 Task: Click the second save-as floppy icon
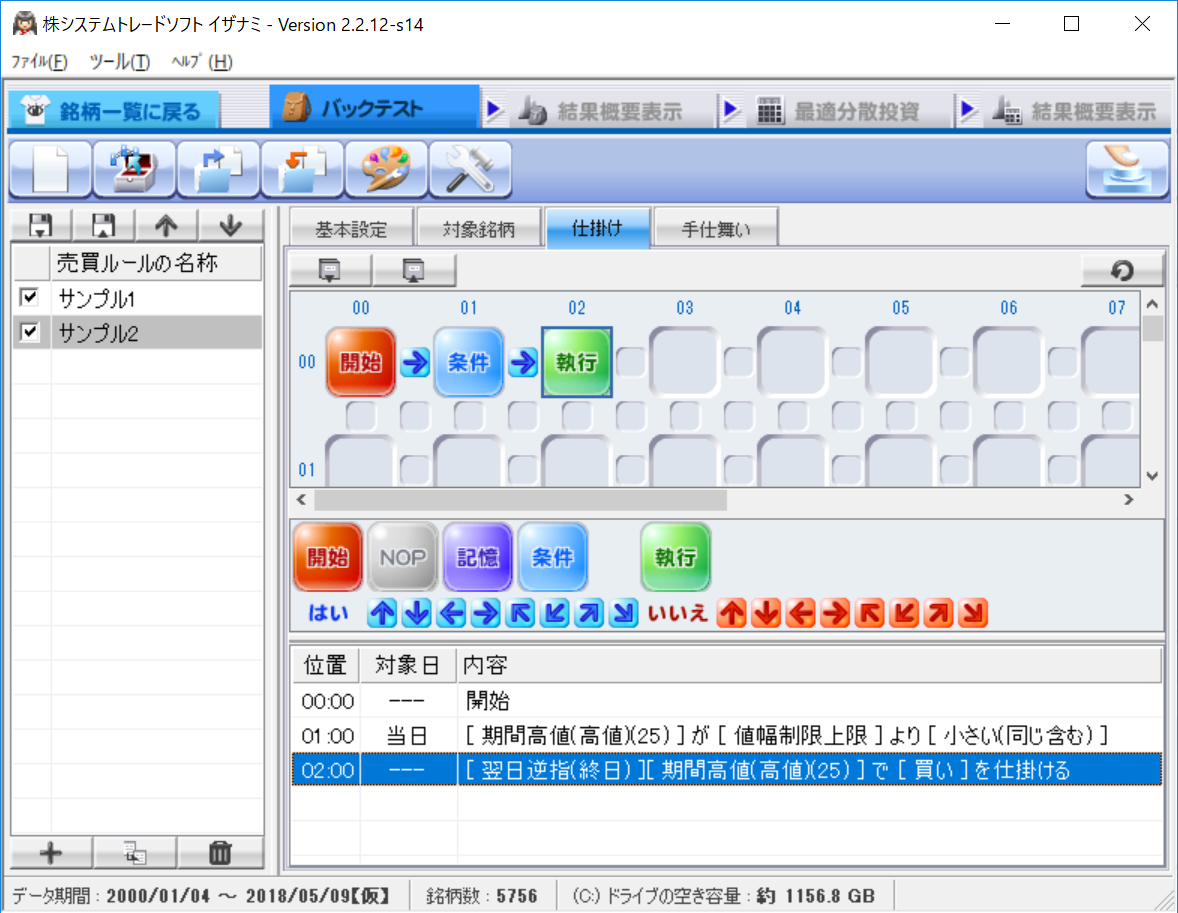click(104, 225)
